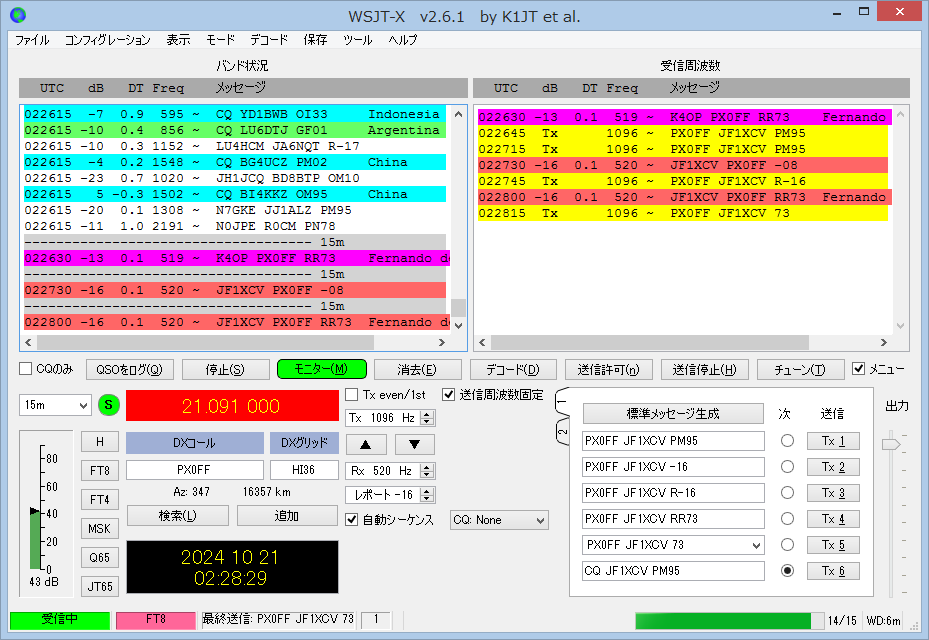Image resolution: width=929 pixels, height=640 pixels.
Task: Open the ヘルプ menu
Action: point(403,40)
